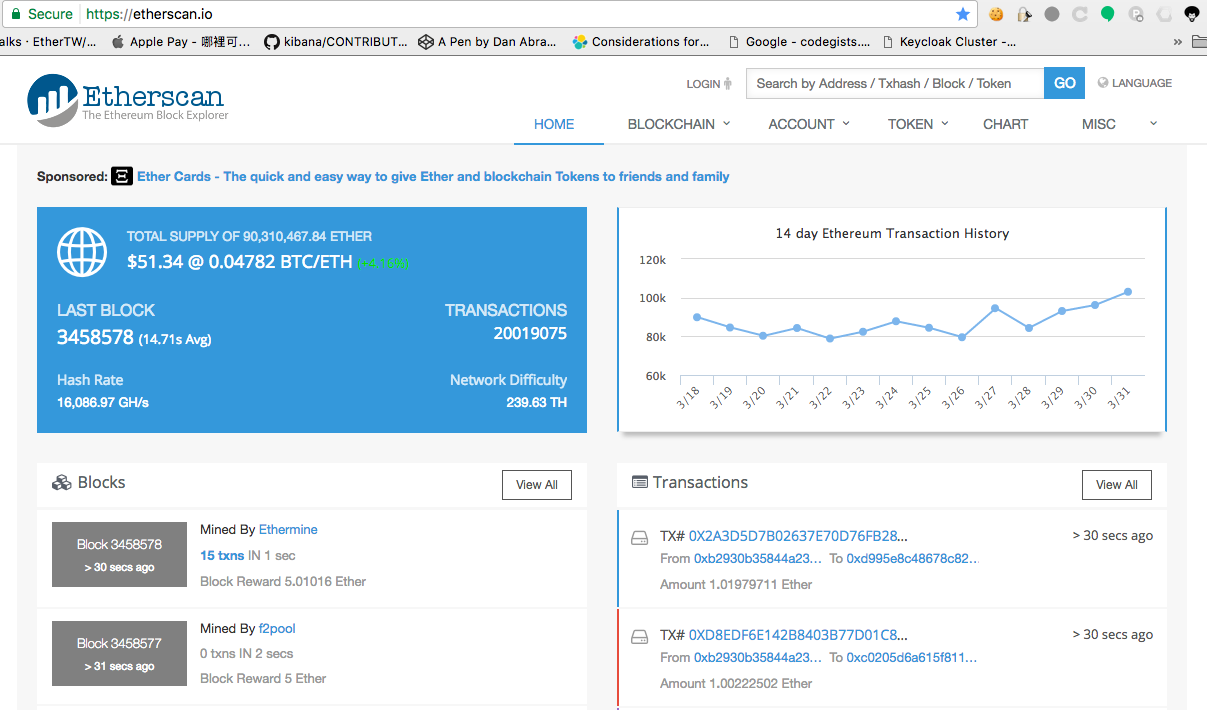Select the HOME tab
Screen dimensions: 1207x710
pyautogui.click(x=554, y=124)
